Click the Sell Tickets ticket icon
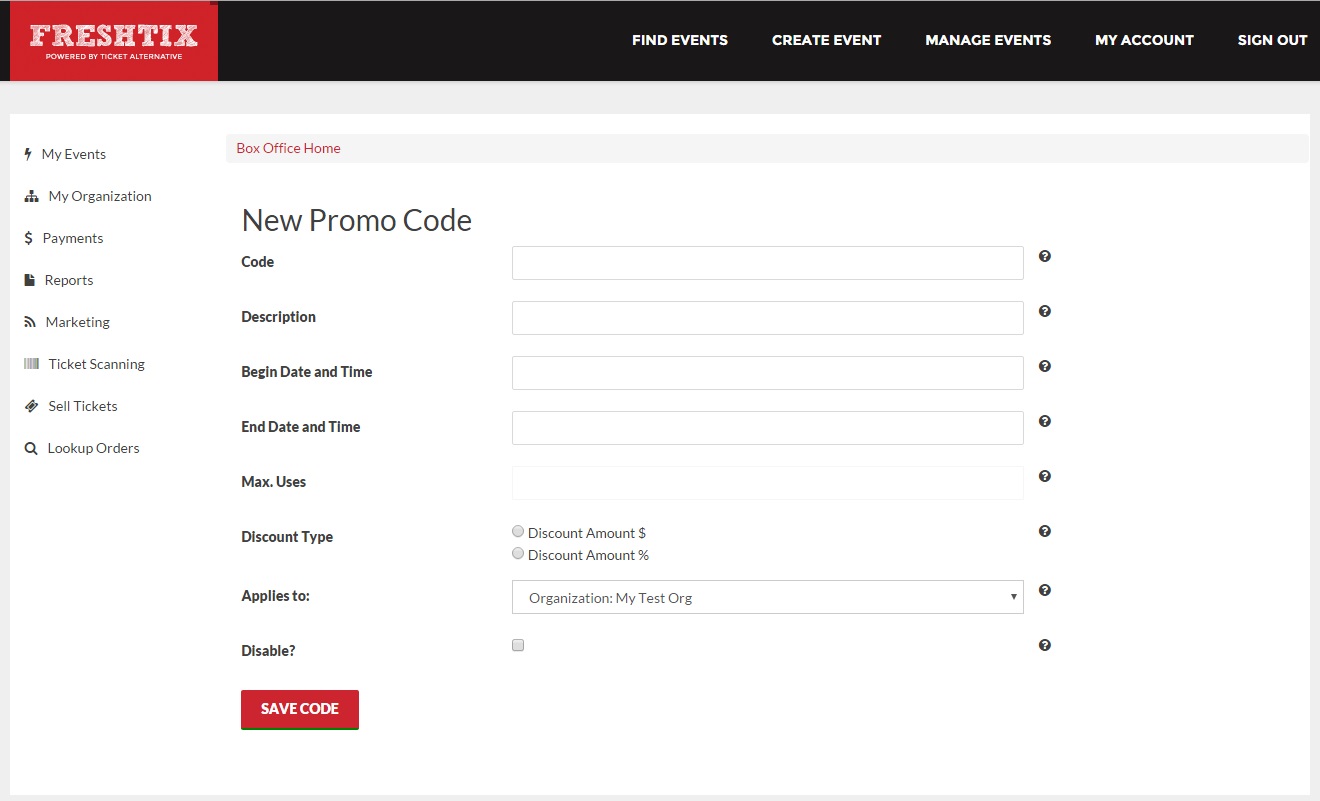 [31, 406]
